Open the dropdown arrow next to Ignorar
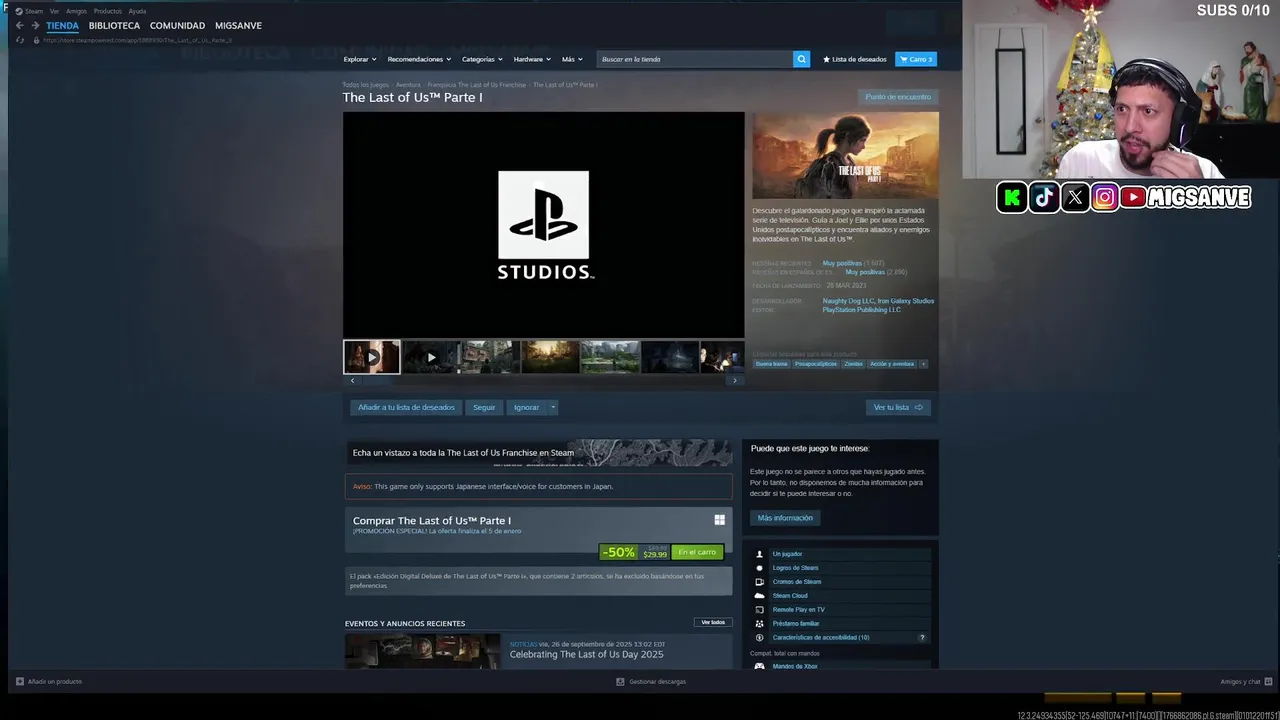Image resolution: width=1280 pixels, height=720 pixels. tap(552, 407)
